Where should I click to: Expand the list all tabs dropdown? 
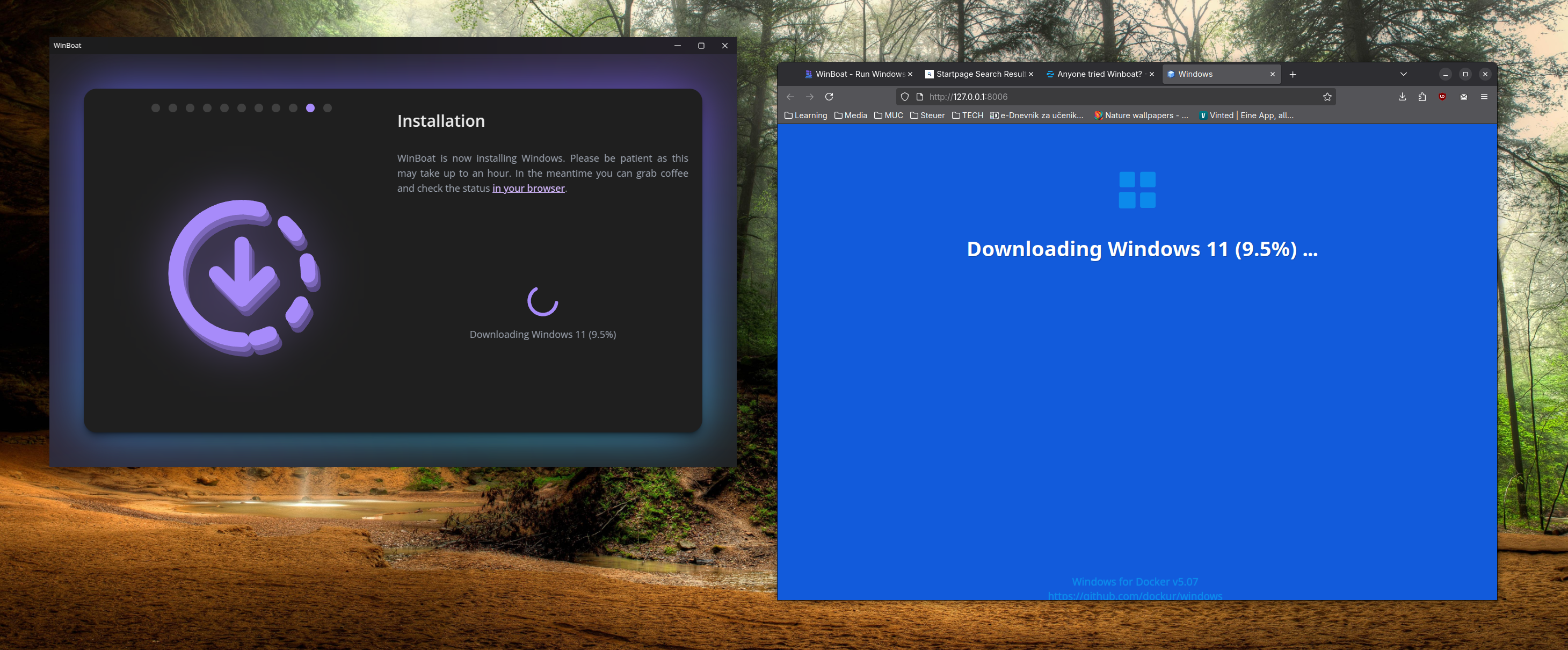[1404, 74]
